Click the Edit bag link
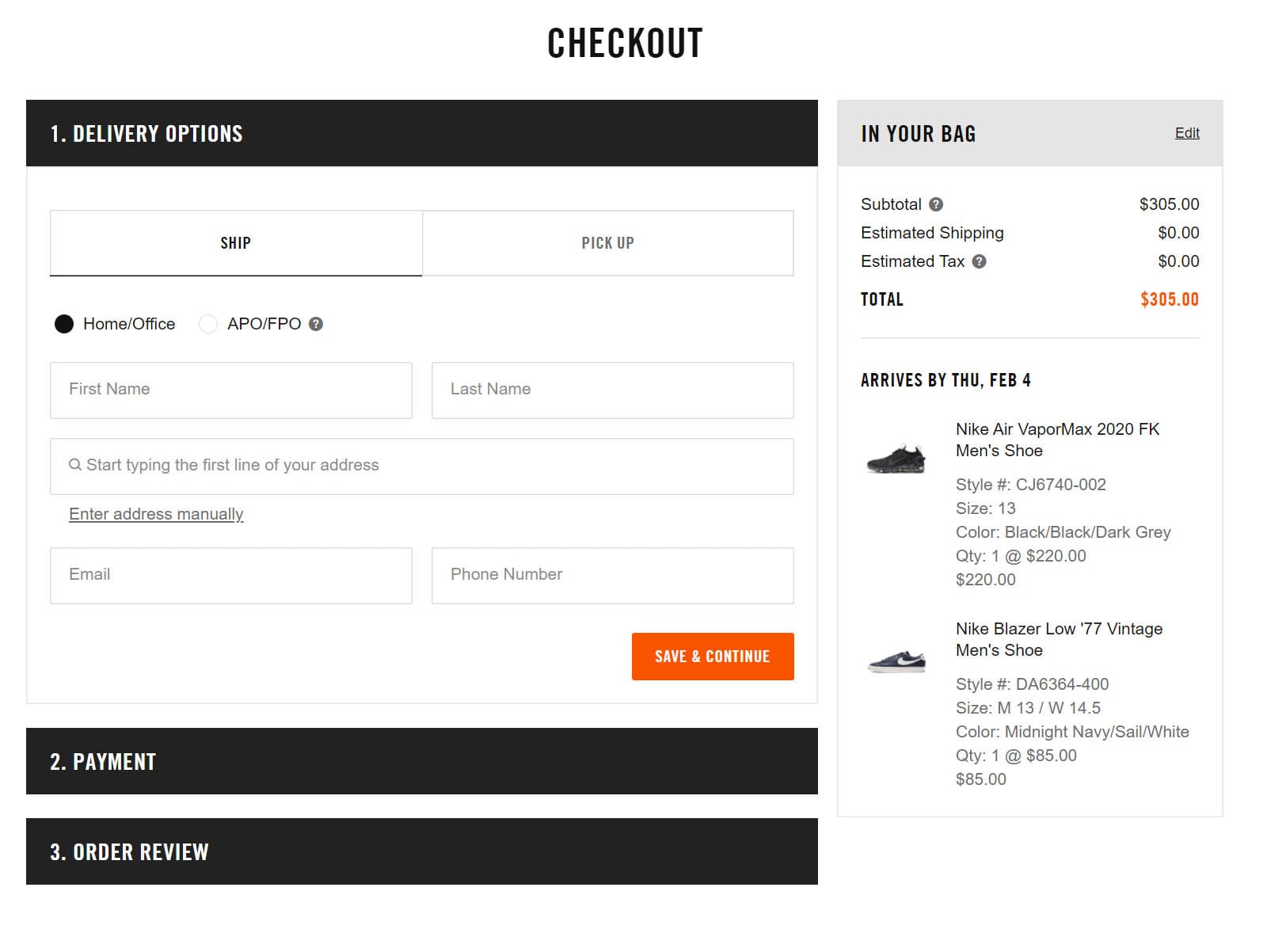This screenshot has height=952, width=1267. point(1187,133)
